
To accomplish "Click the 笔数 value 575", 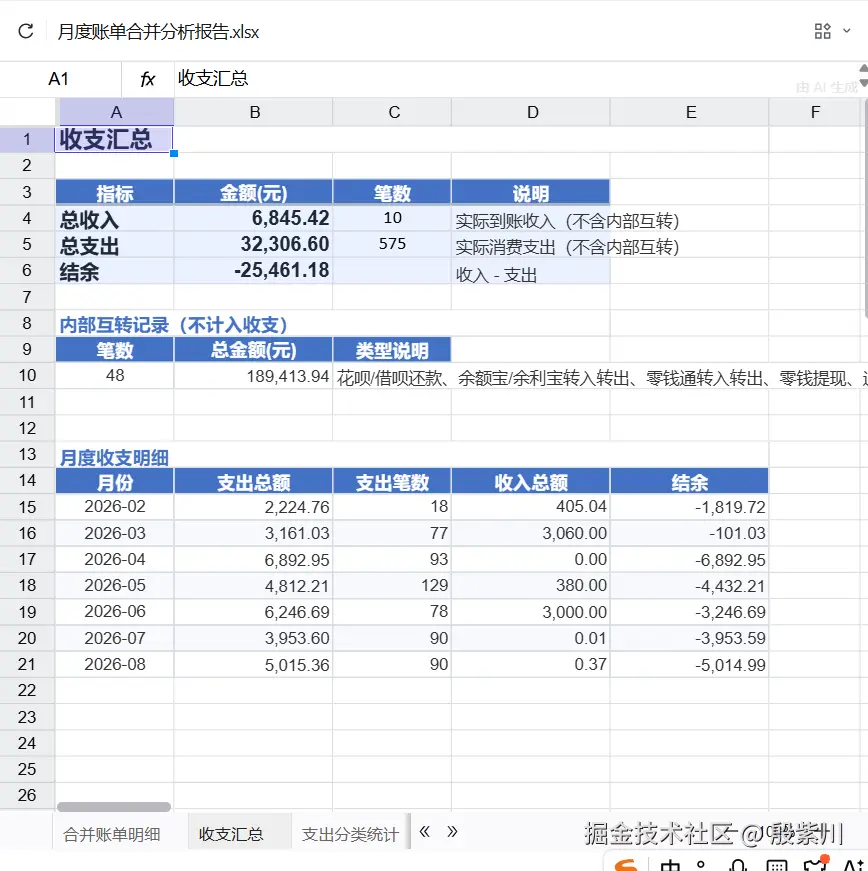I will coord(392,244).
